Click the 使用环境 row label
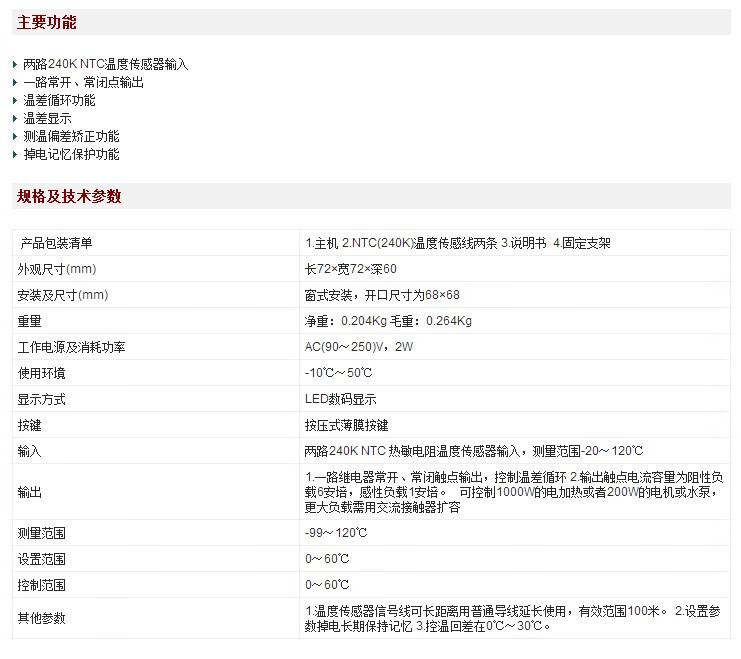The height and width of the screenshot is (659, 741). (x=41, y=373)
